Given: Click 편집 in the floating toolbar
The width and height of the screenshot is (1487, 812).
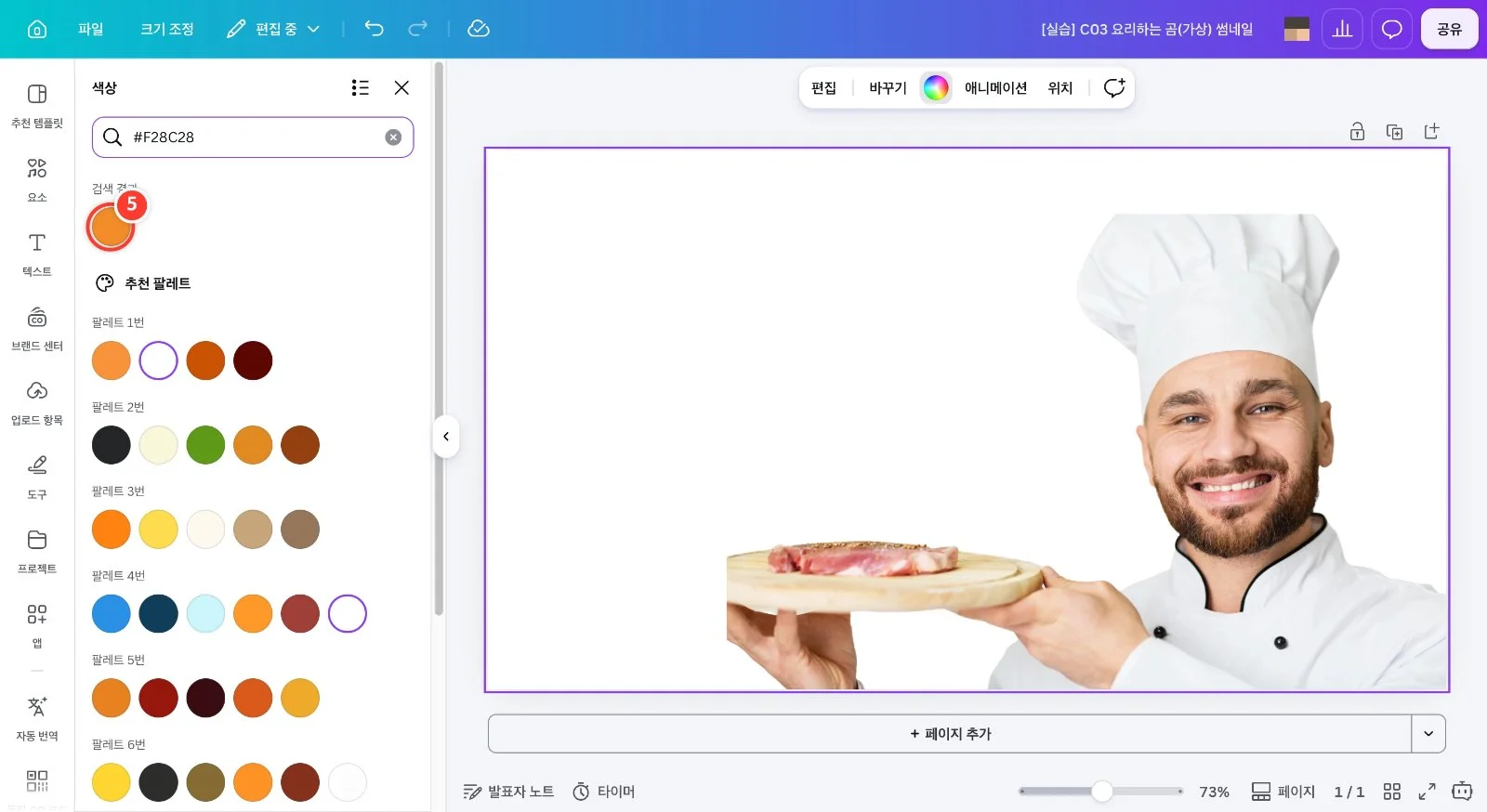Looking at the screenshot, I should tap(823, 87).
